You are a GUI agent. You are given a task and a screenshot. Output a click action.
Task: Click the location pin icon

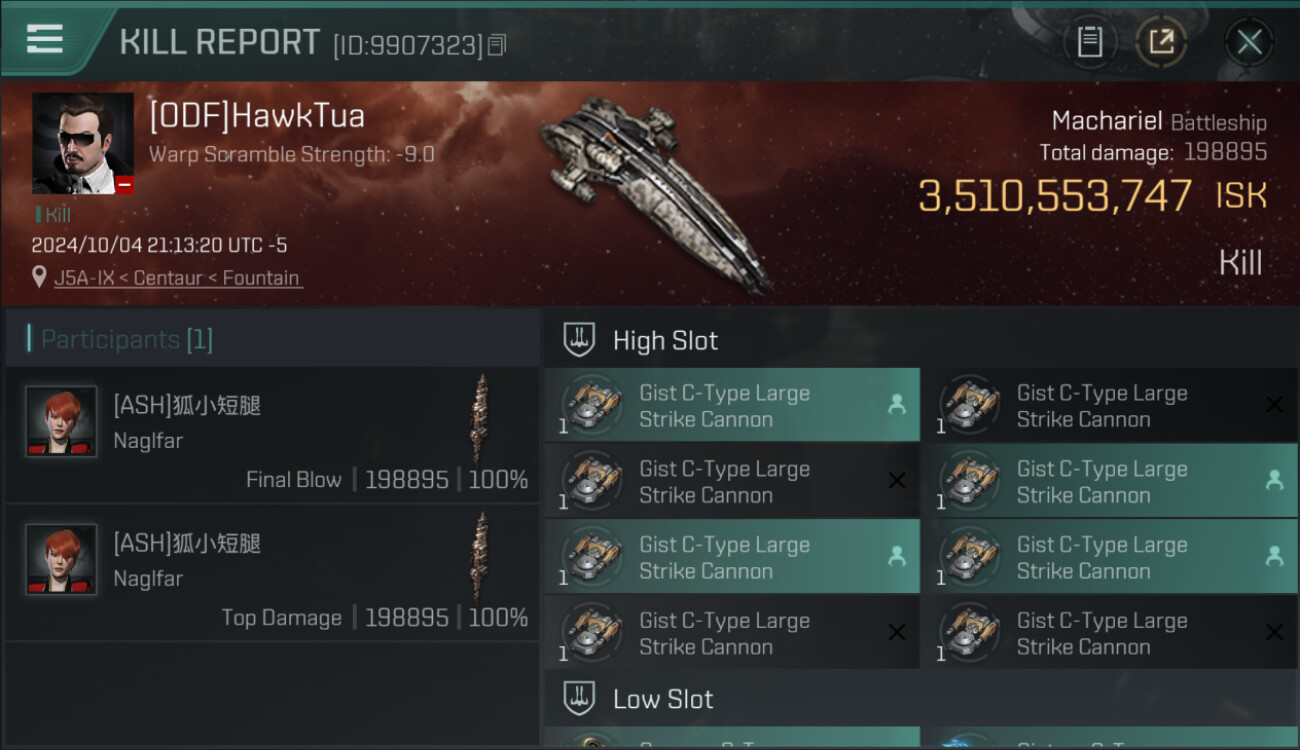click(40, 277)
